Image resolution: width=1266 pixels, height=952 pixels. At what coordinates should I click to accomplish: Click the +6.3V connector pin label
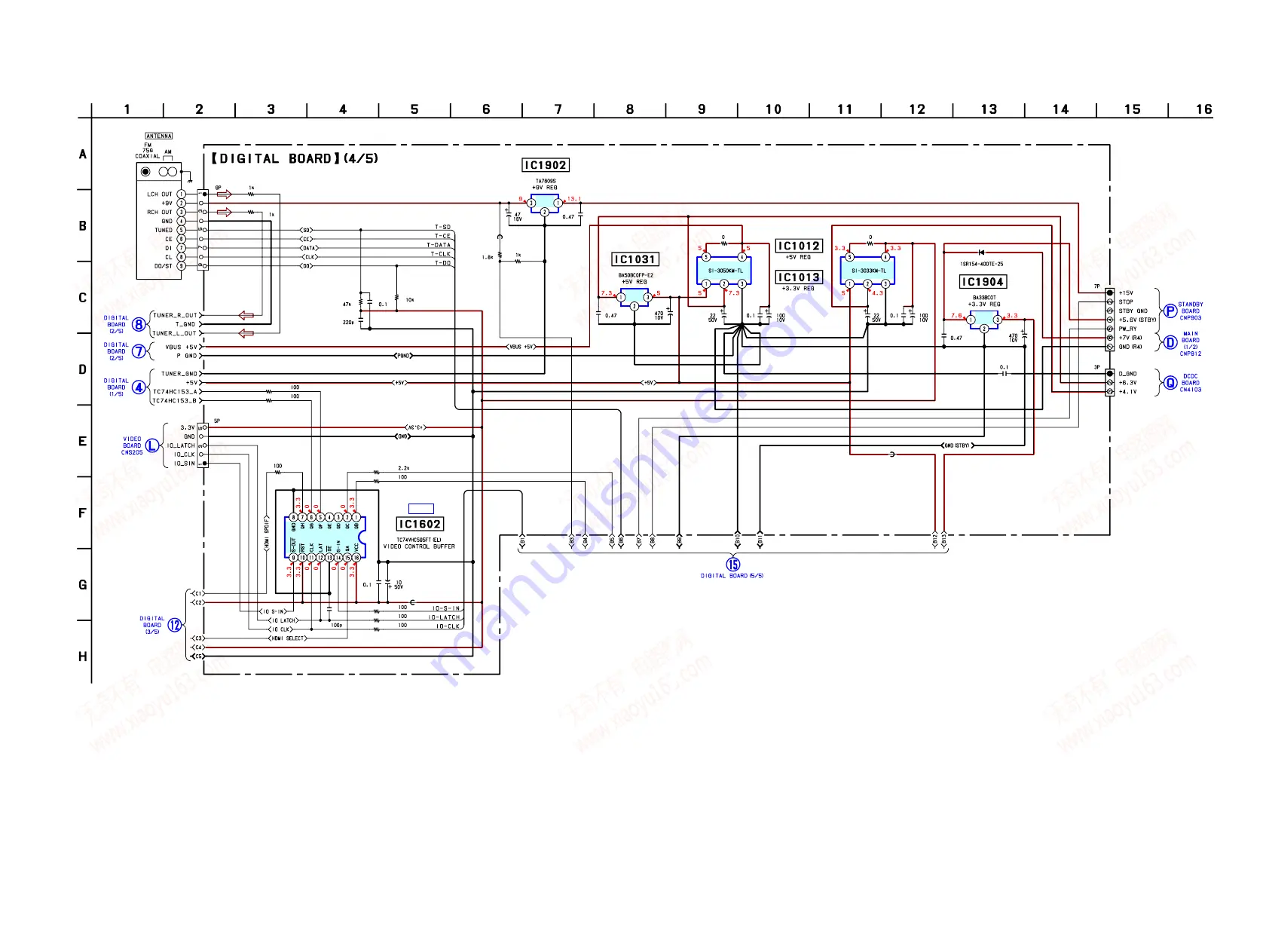[1127, 383]
